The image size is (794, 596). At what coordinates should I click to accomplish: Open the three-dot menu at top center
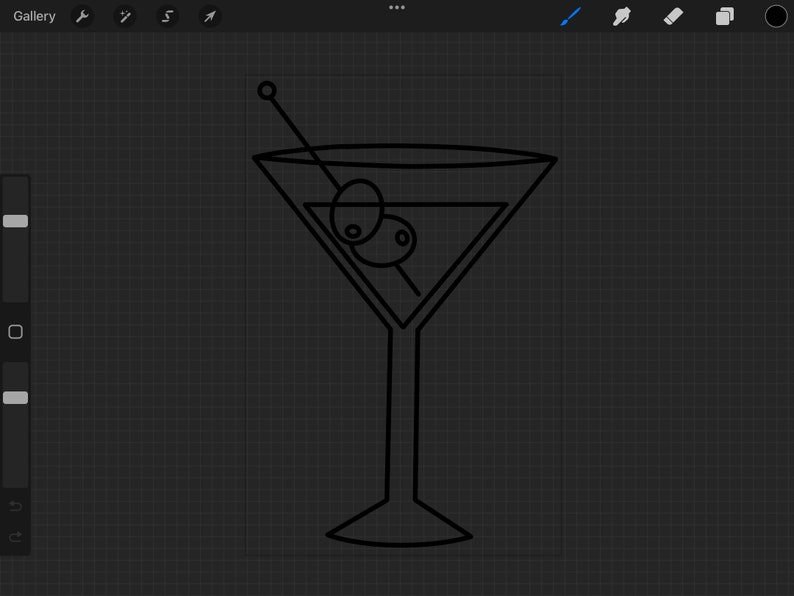(x=396, y=8)
